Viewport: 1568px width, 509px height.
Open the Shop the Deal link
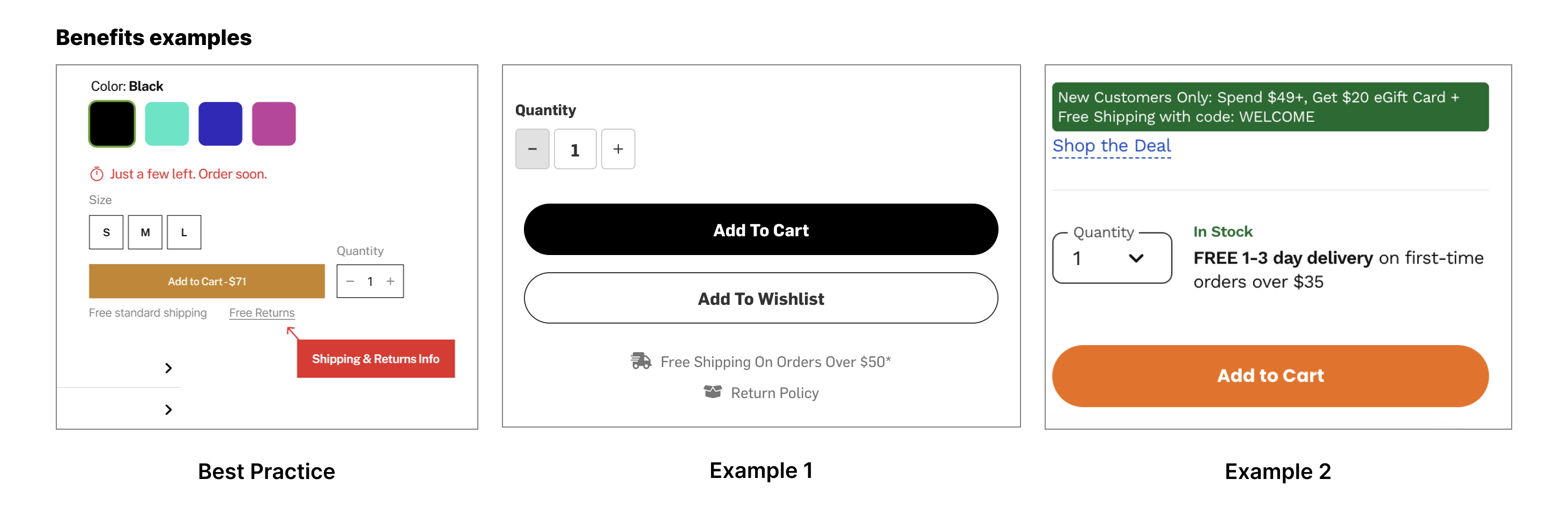coord(1112,146)
